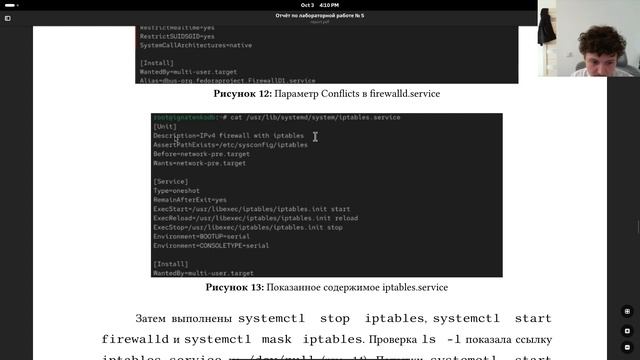Click the document title in the header bar
Screen dimensions: 640x360
[320, 16]
